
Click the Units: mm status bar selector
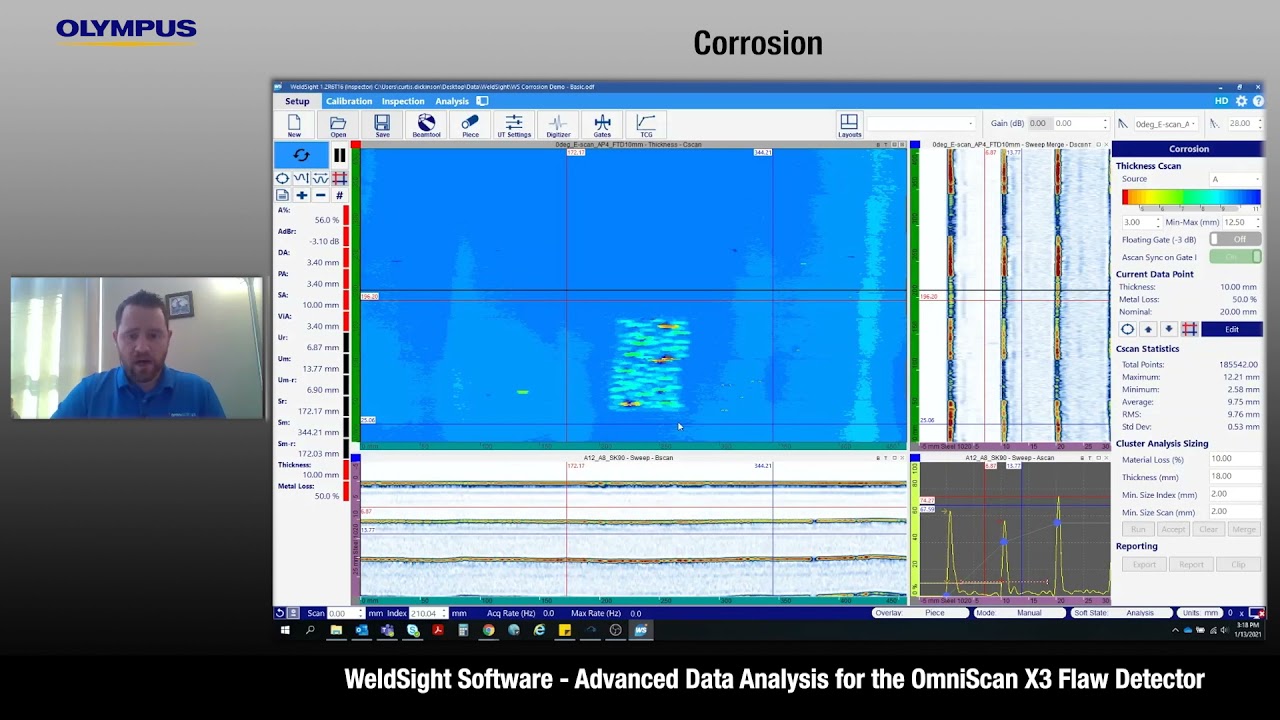tap(1202, 613)
